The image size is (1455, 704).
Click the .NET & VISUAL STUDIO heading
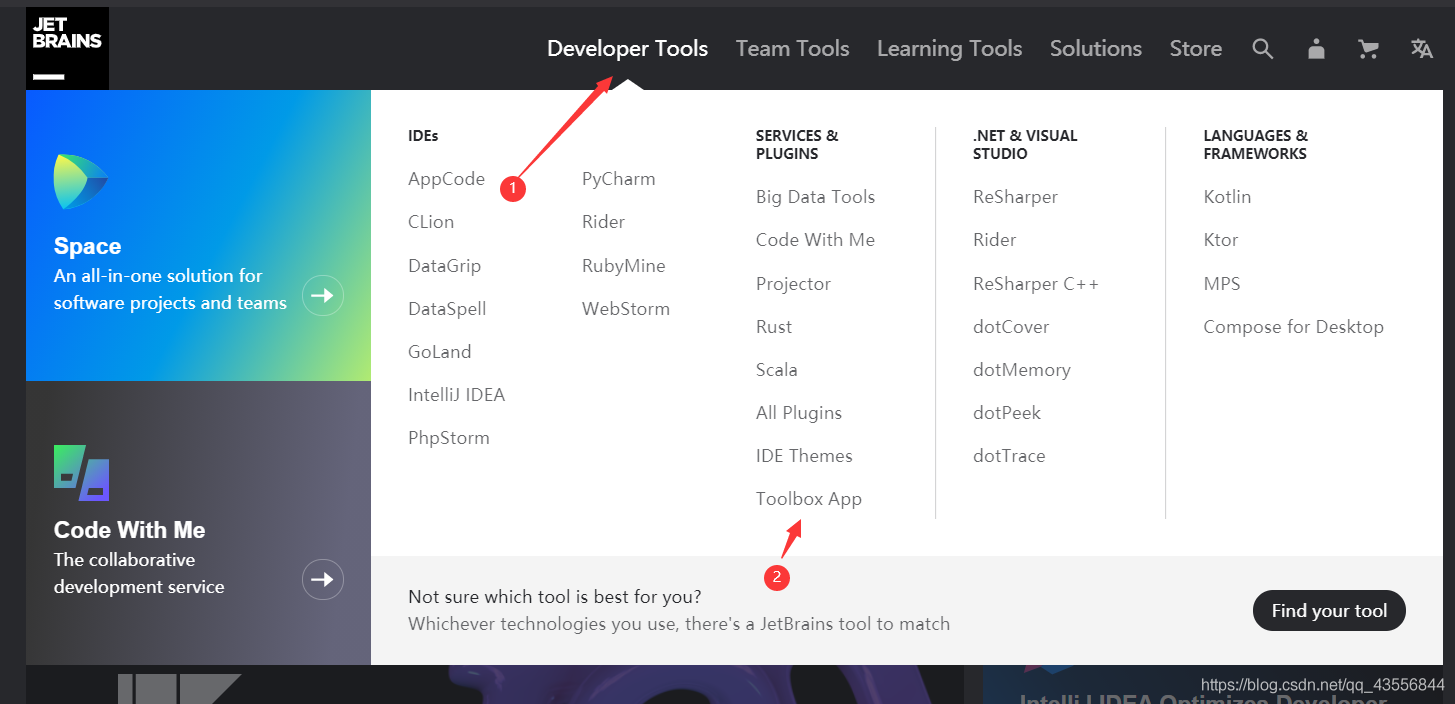pyautogui.click(x=1025, y=145)
